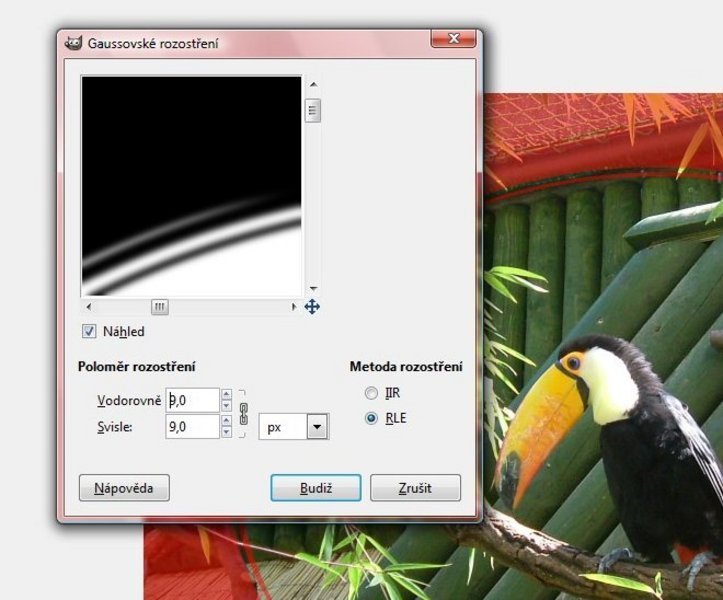Image resolution: width=723 pixels, height=600 pixels.
Task: Increase Svisle value with up arrow
Action: 226,420
